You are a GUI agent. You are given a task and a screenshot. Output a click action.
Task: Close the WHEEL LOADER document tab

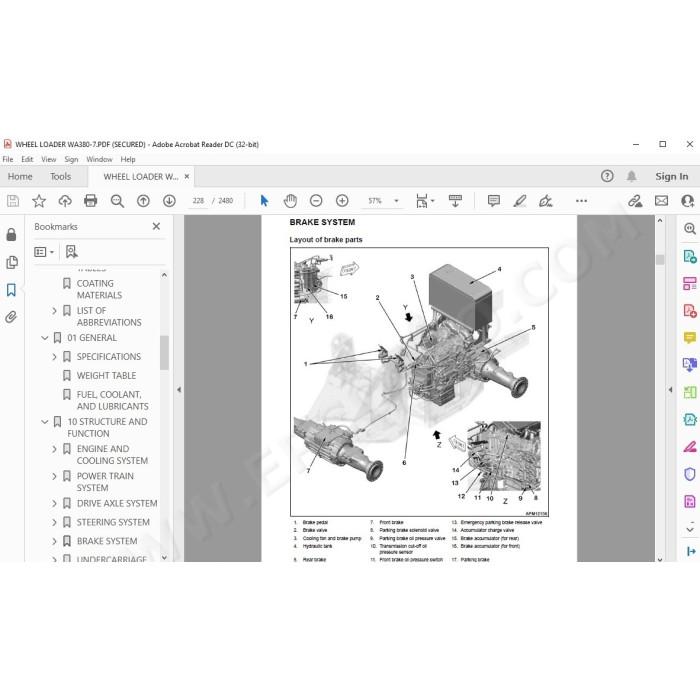[187, 176]
